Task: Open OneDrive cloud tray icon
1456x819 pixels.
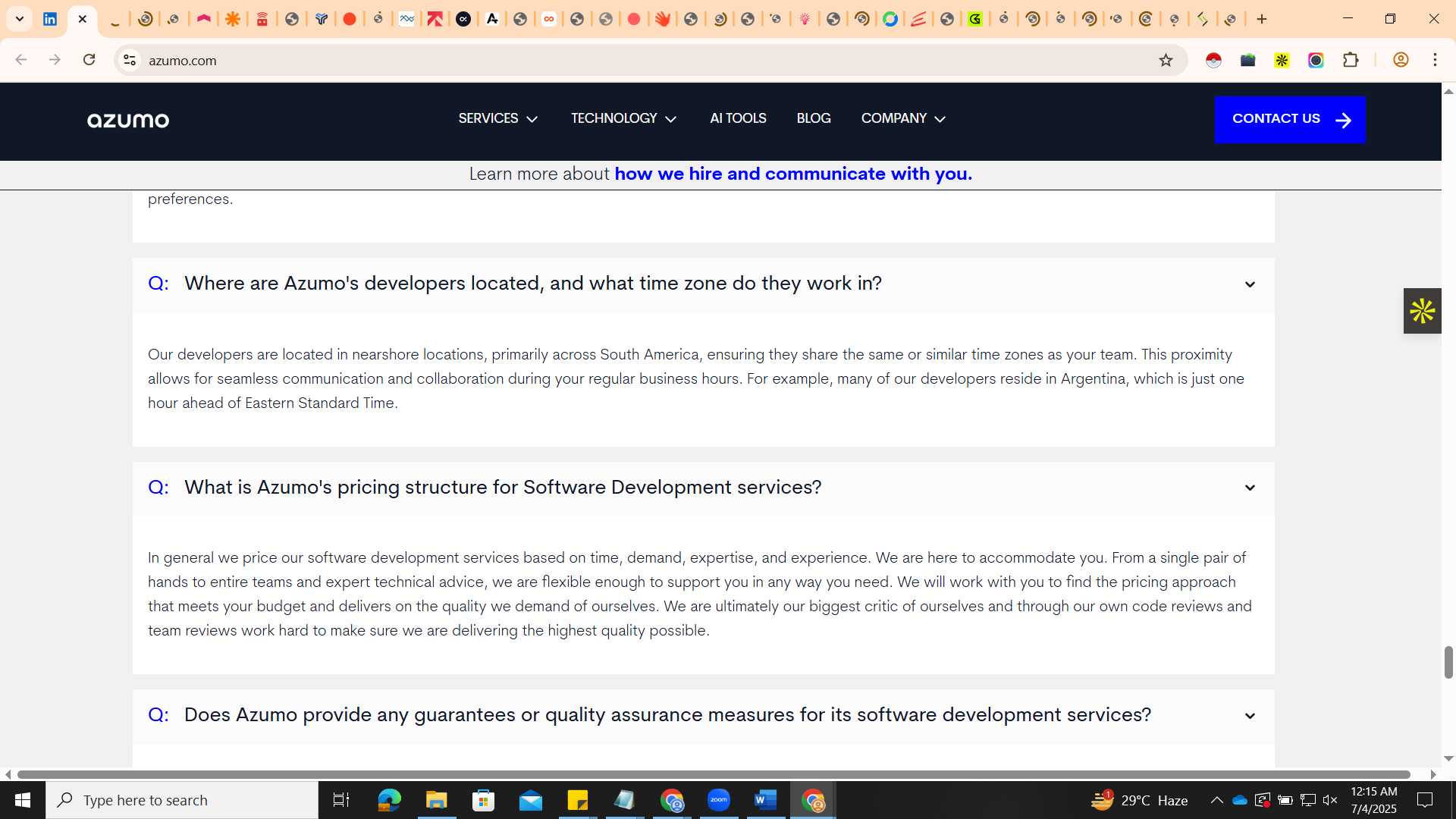Action: pyautogui.click(x=1240, y=800)
